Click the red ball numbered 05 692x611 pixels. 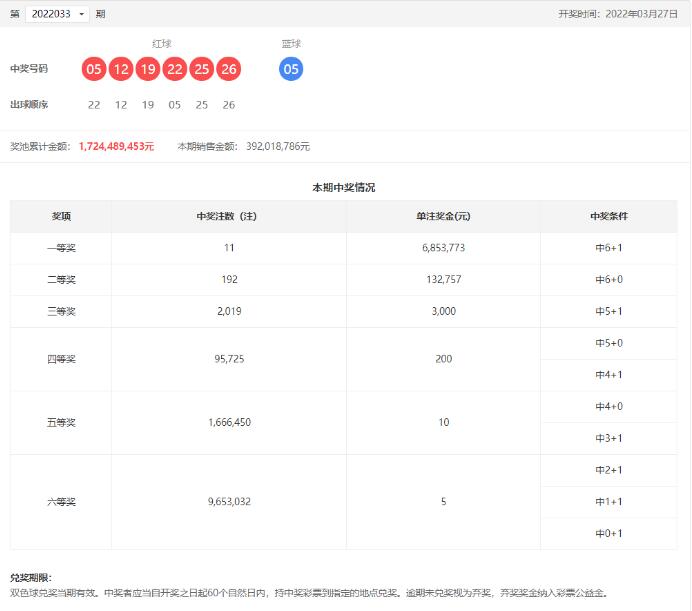[94, 69]
